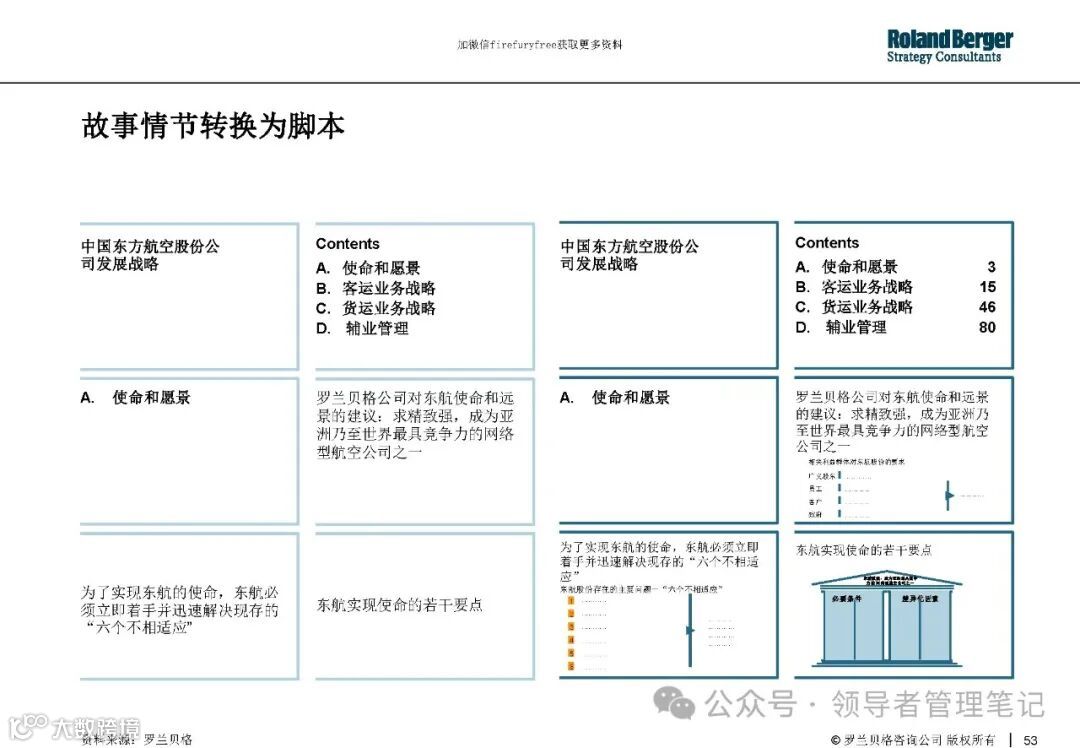
Task: Click the 差异化因素 label on the temple
Action: [x=920, y=599]
